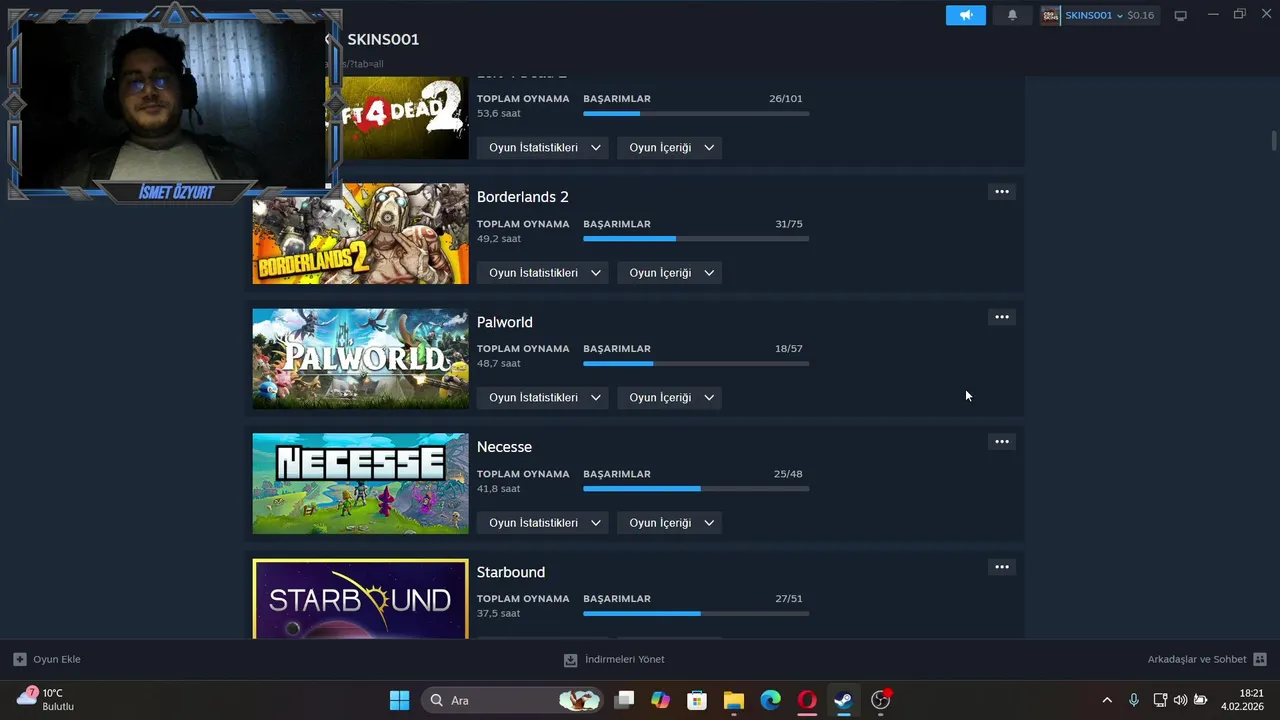Expand Oyun İçeriği for Borderlands 2
This screenshot has width=1280, height=720.
(x=669, y=272)
